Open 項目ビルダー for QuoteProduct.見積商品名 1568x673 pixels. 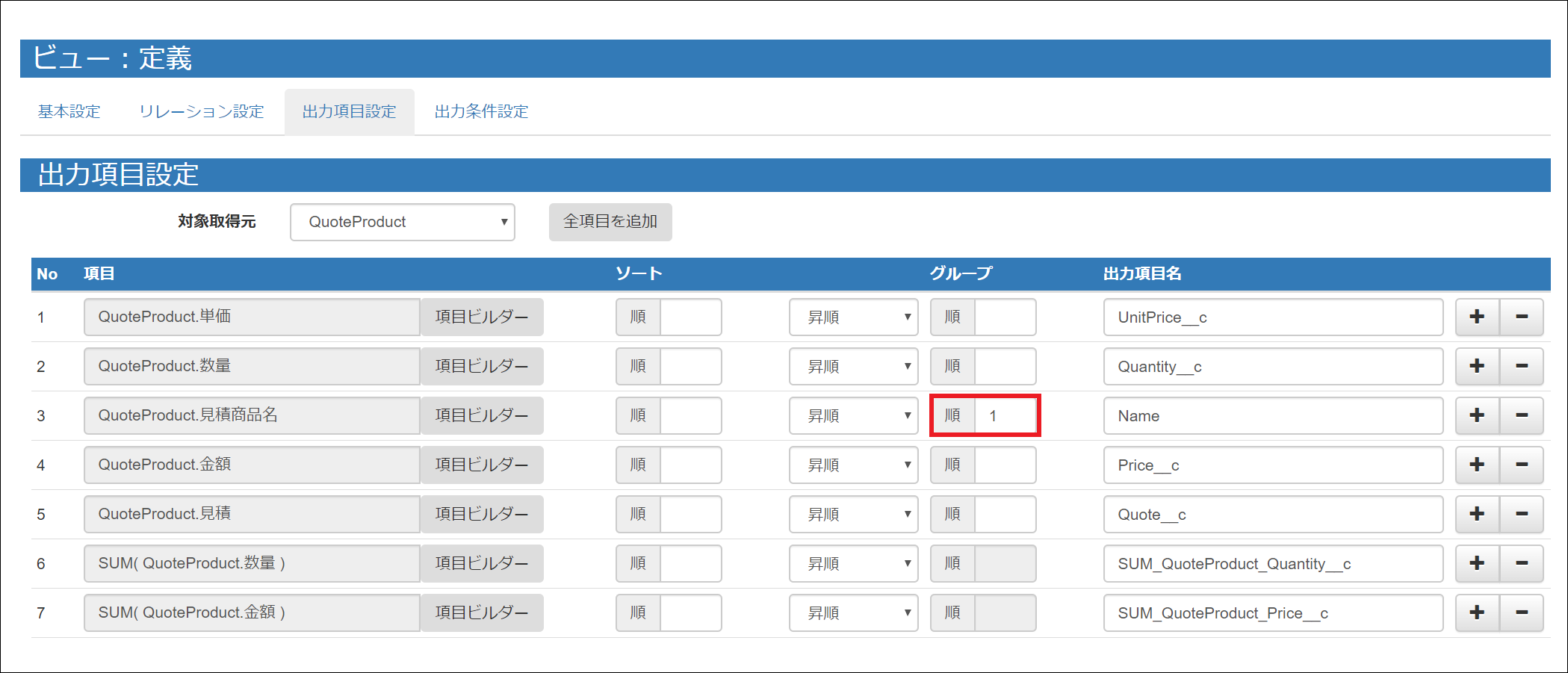point(481,415)
